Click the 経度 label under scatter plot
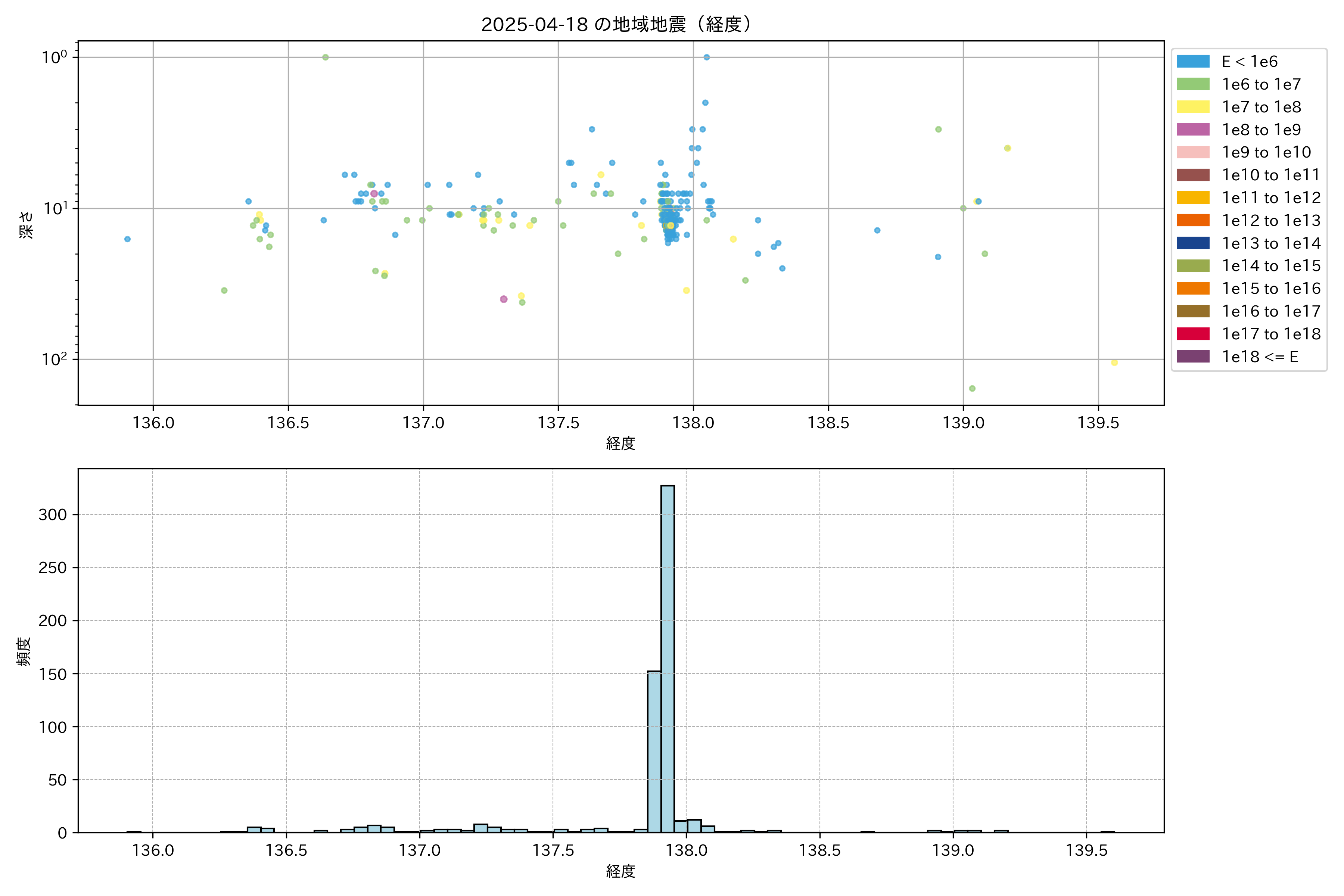This screenshot has height=896, width=1344. [620, 444]
